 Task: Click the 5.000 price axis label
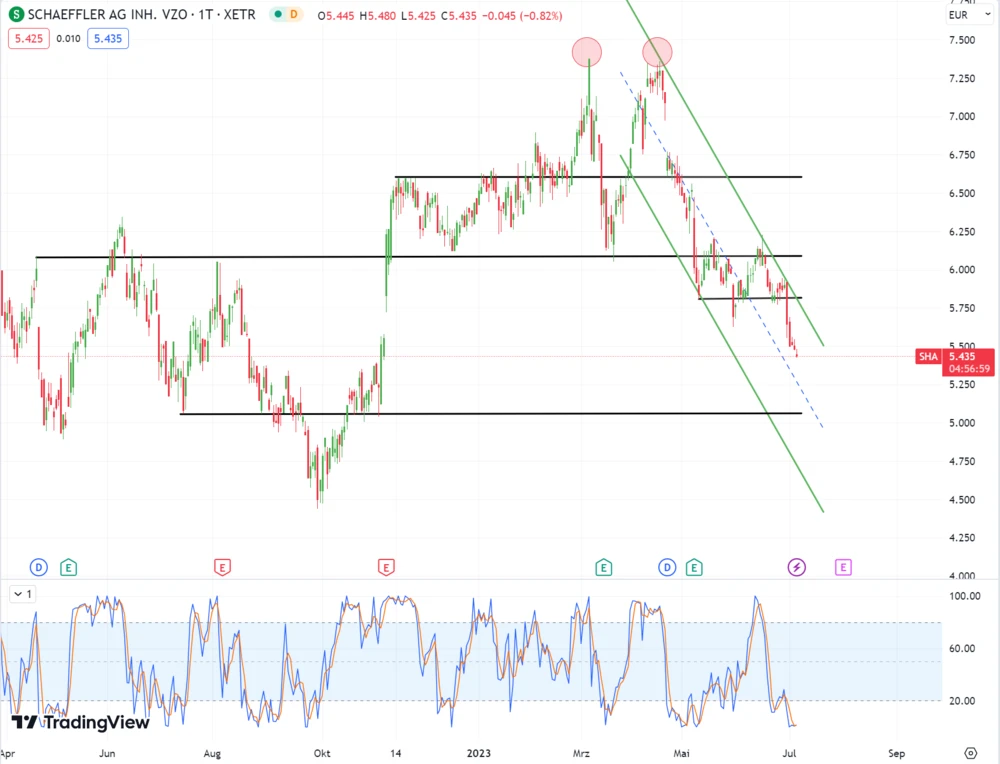pyautogui.click(x=962, y=423)
